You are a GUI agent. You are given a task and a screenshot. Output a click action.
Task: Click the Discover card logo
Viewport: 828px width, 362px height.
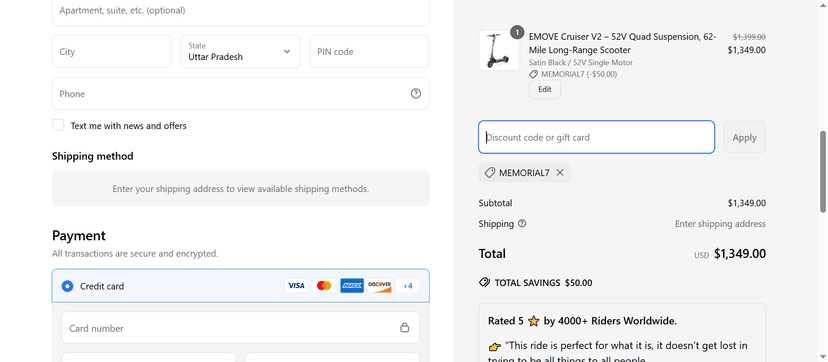click(380, 286)
